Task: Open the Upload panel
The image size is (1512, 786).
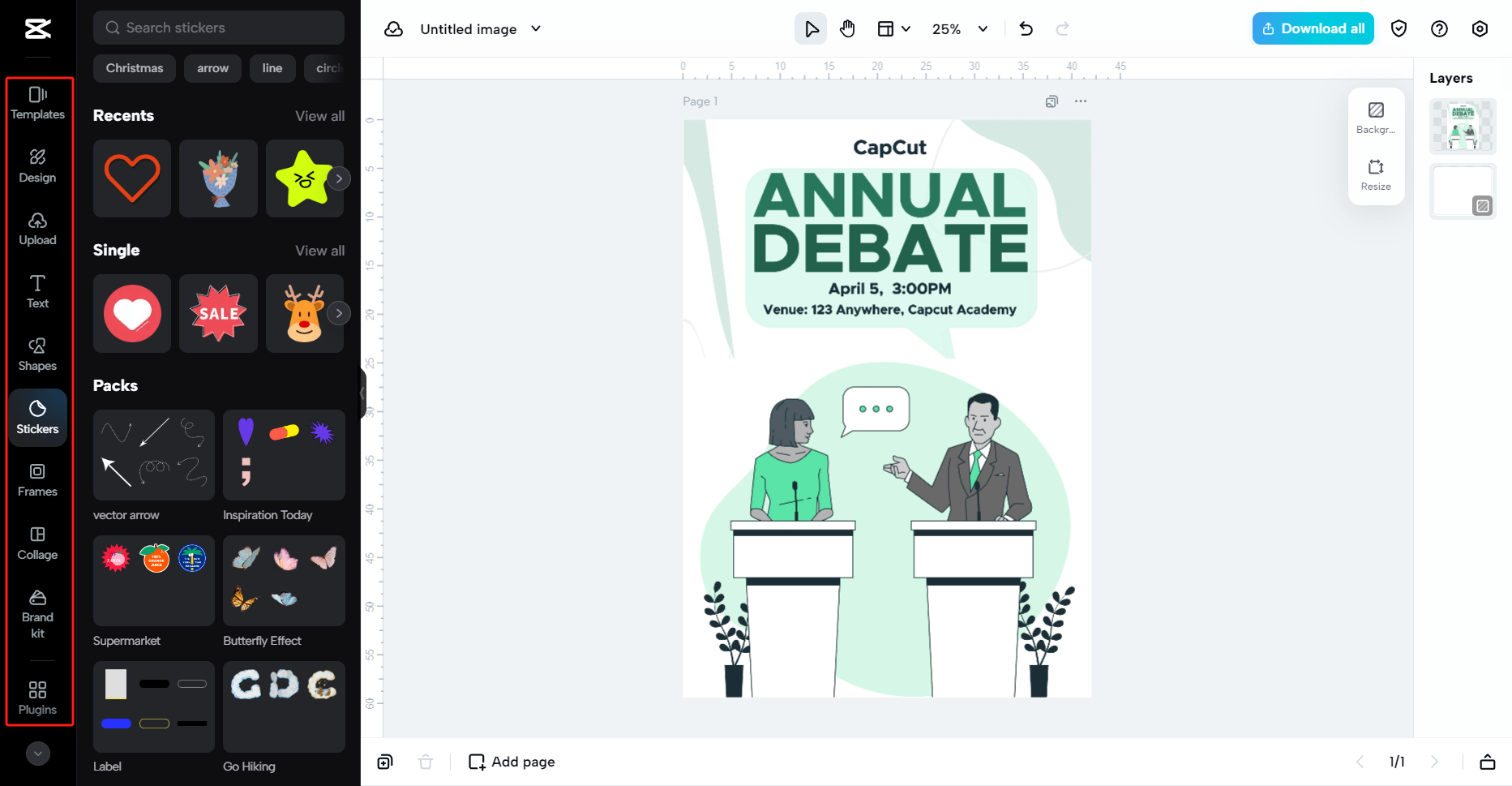Action: [37, 229]
